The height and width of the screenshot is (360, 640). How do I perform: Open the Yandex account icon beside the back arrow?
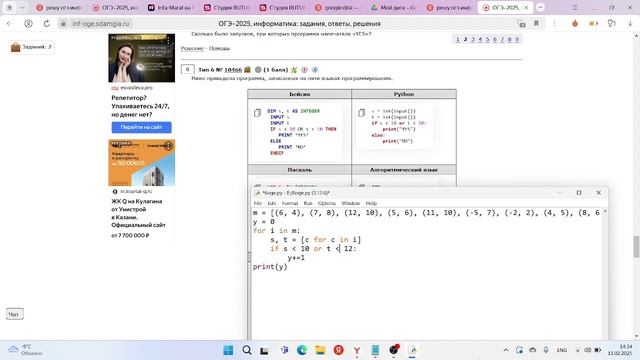click(x=28, y=24)
